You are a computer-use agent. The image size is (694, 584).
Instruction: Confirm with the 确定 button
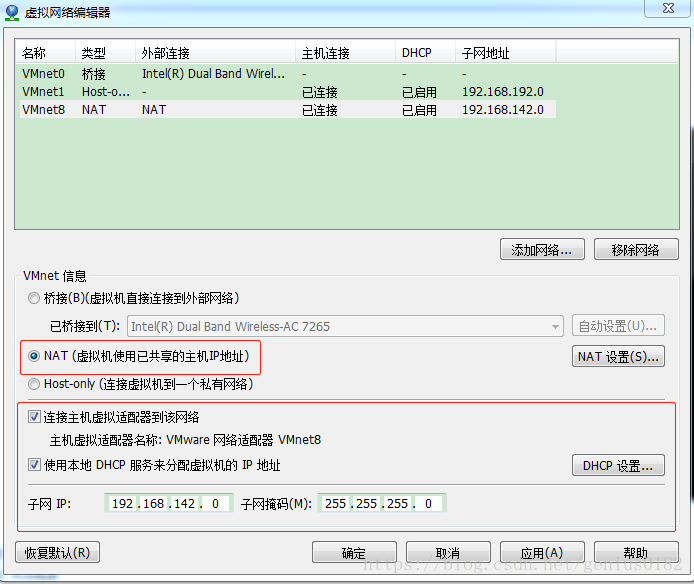pos(354,553)
